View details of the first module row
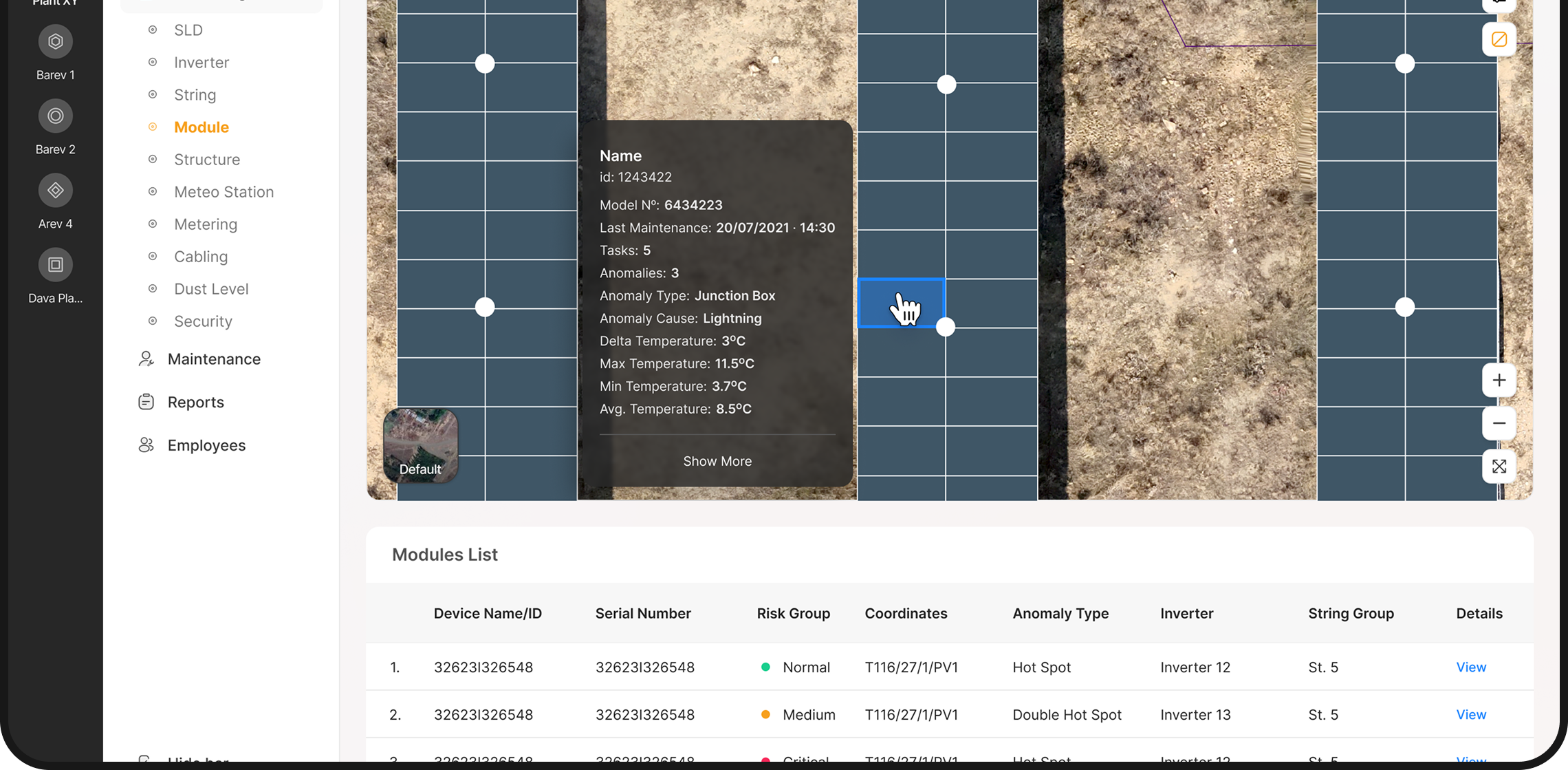Screen dimensions: 1568x770 pos(1470,667)
